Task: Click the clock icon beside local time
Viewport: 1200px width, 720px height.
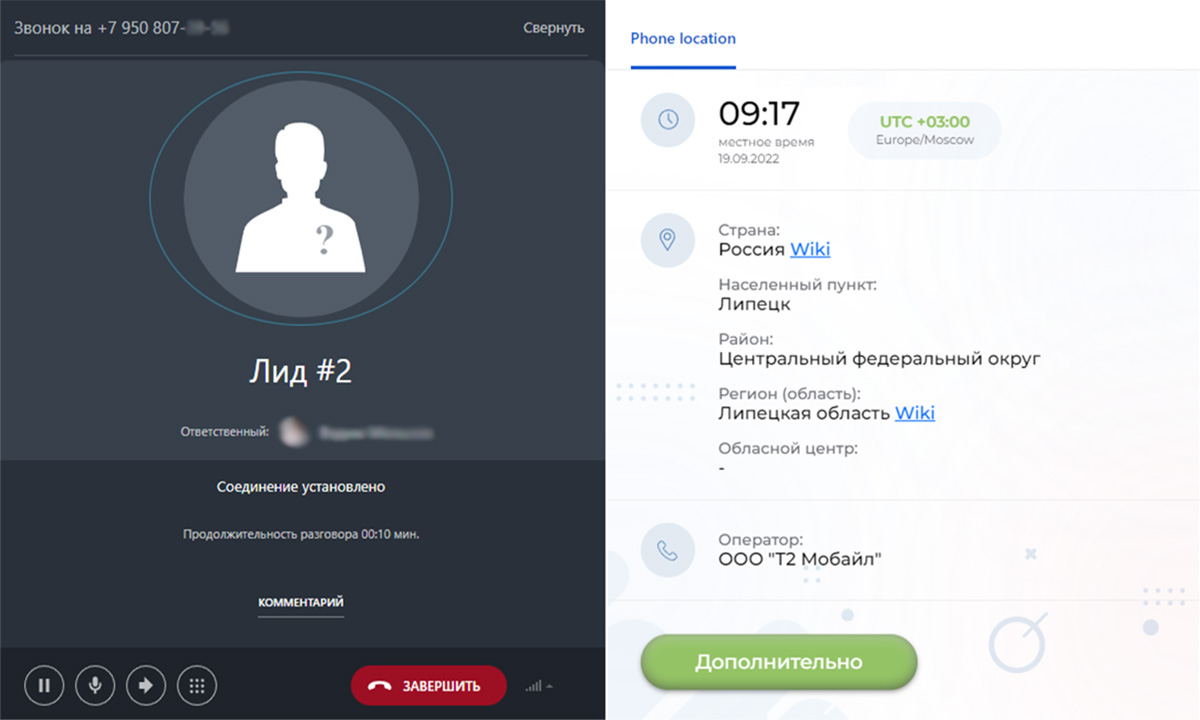Action: tap(668, 120)
